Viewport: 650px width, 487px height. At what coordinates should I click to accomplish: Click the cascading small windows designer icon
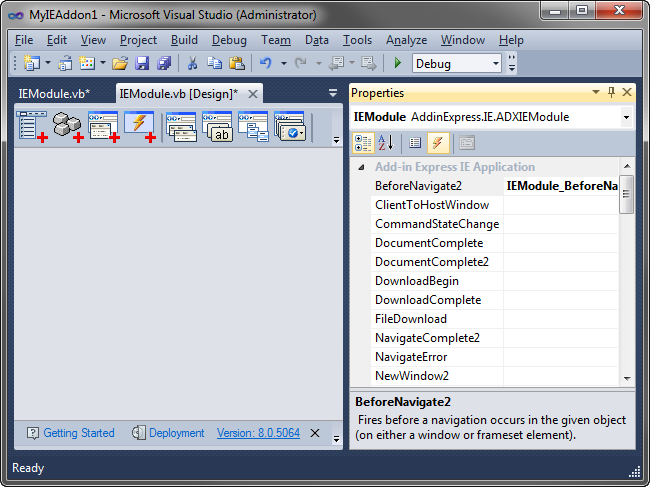pyautogui.click(x=253, y=127)
